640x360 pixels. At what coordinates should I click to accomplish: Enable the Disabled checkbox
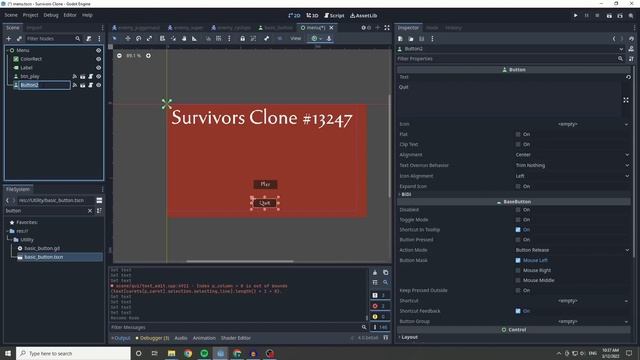point(518,210)
